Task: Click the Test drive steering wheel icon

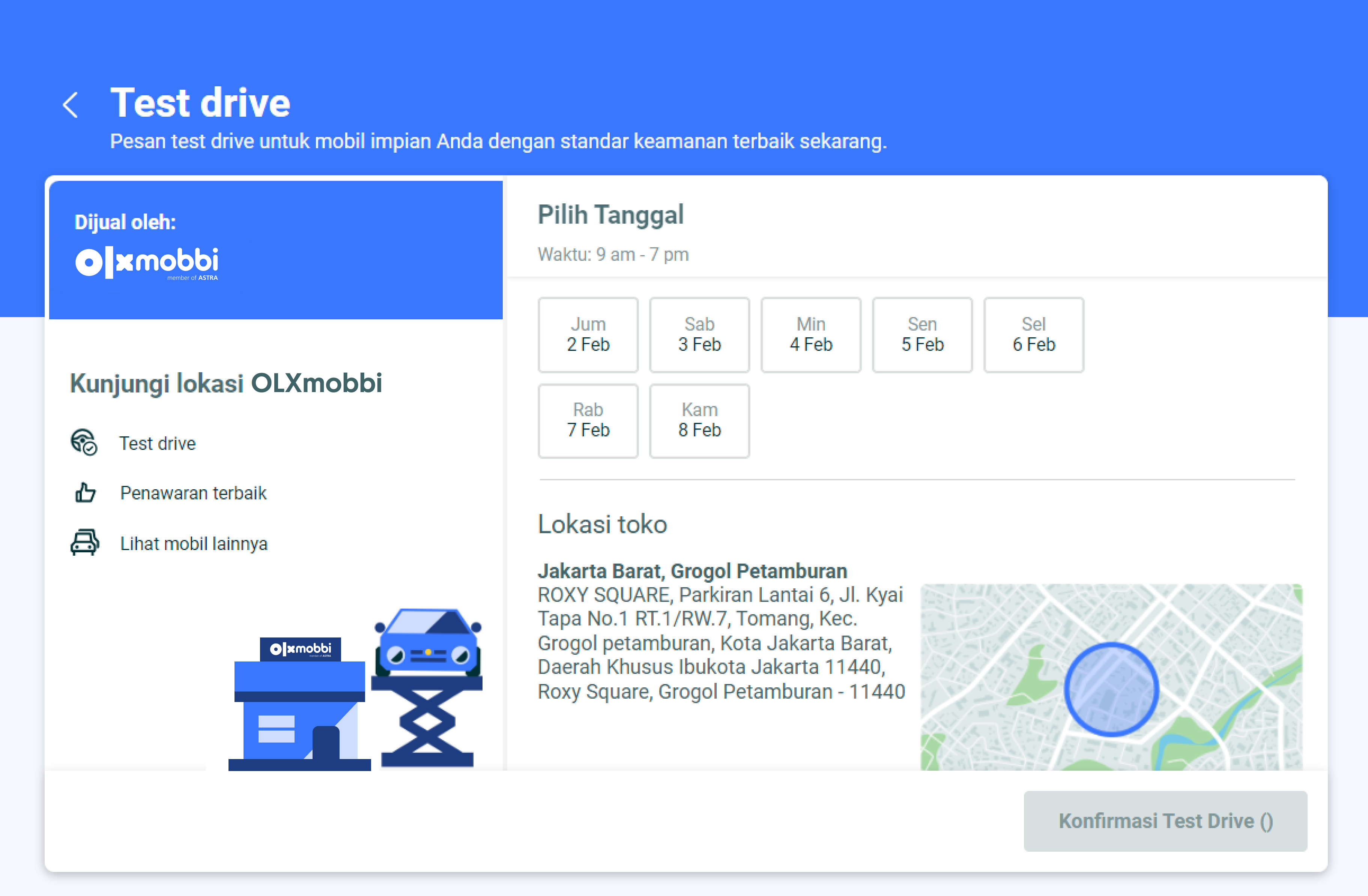Action: pyautogui.click(x=84, y=442)
